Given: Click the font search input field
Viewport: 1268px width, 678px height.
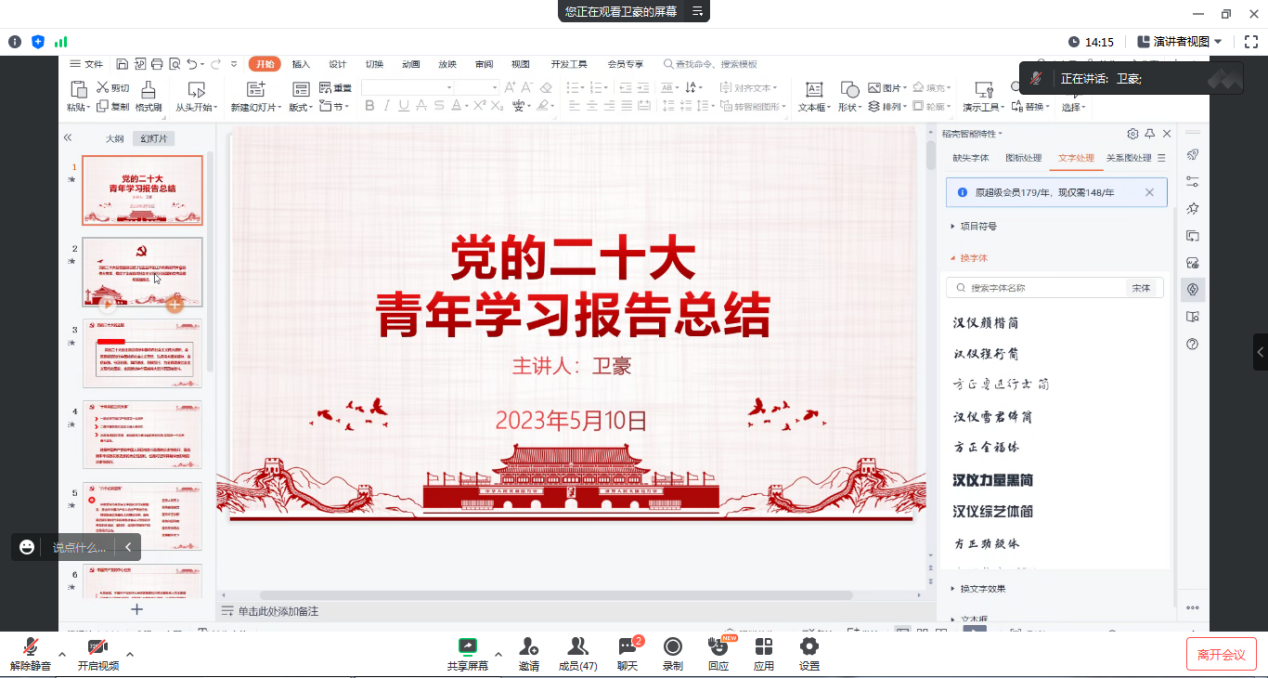Looking at the screenshot, I should point(1037,288).
